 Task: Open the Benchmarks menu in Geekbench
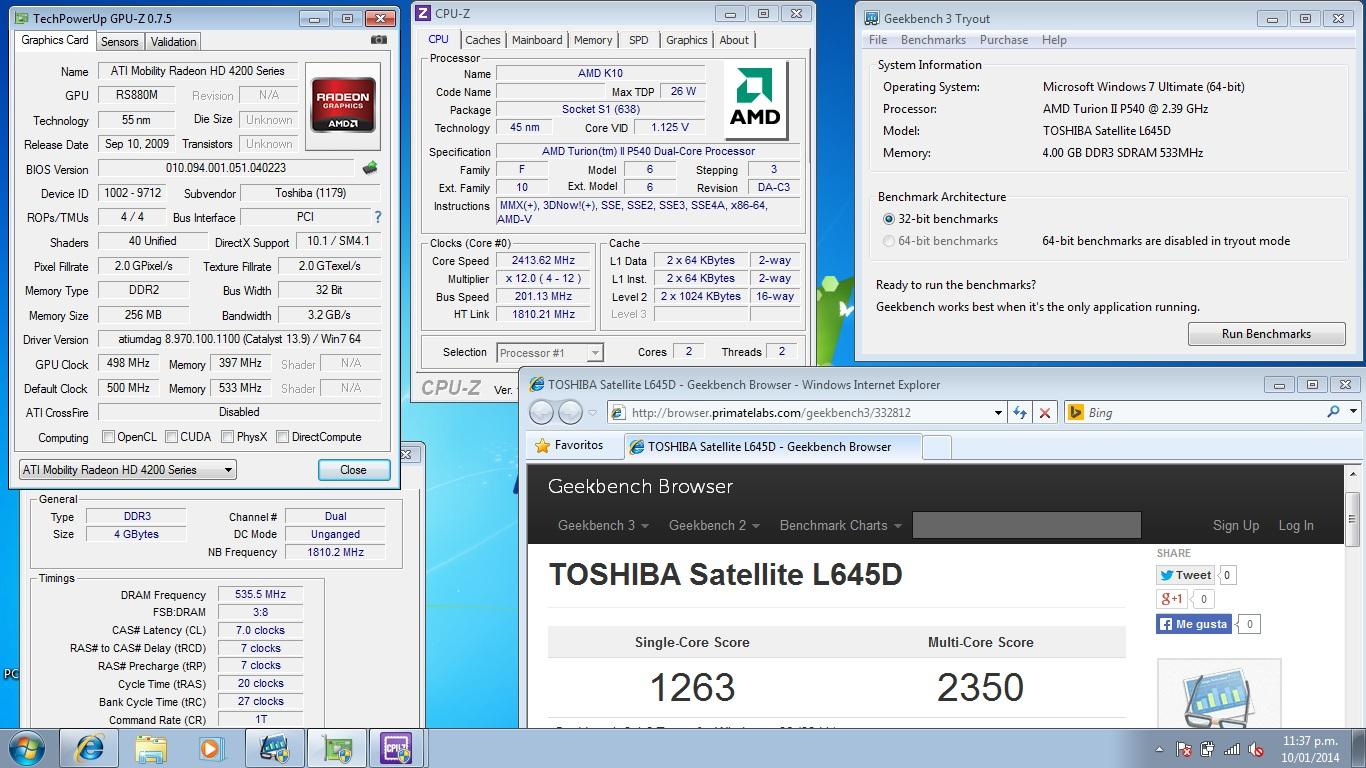coord(933,40)
